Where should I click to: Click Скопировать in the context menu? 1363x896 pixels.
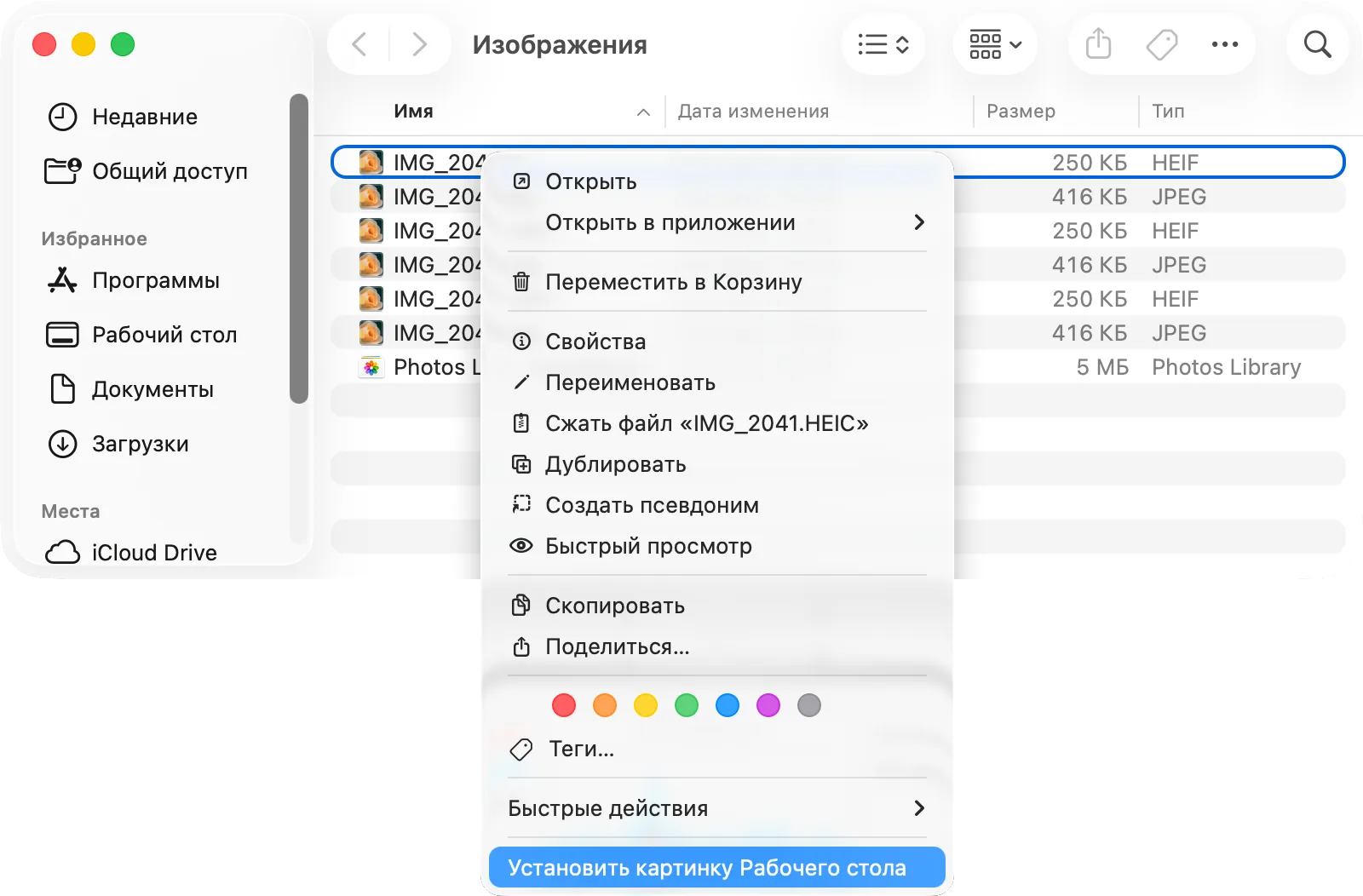(x=716, y=606)
